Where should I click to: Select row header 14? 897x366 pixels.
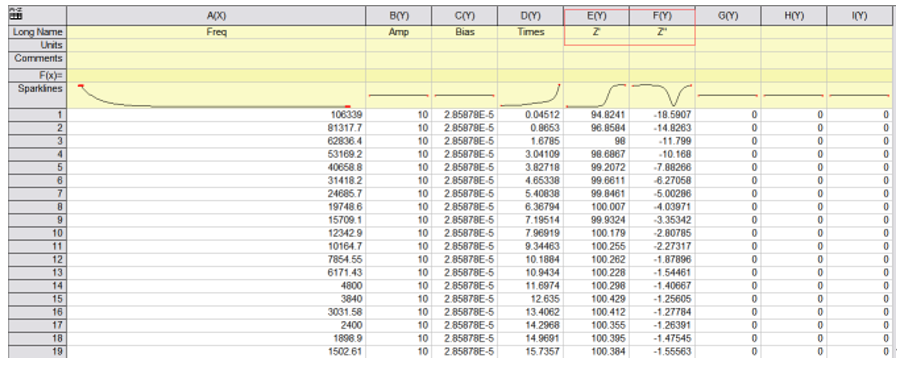pos(37,285)
